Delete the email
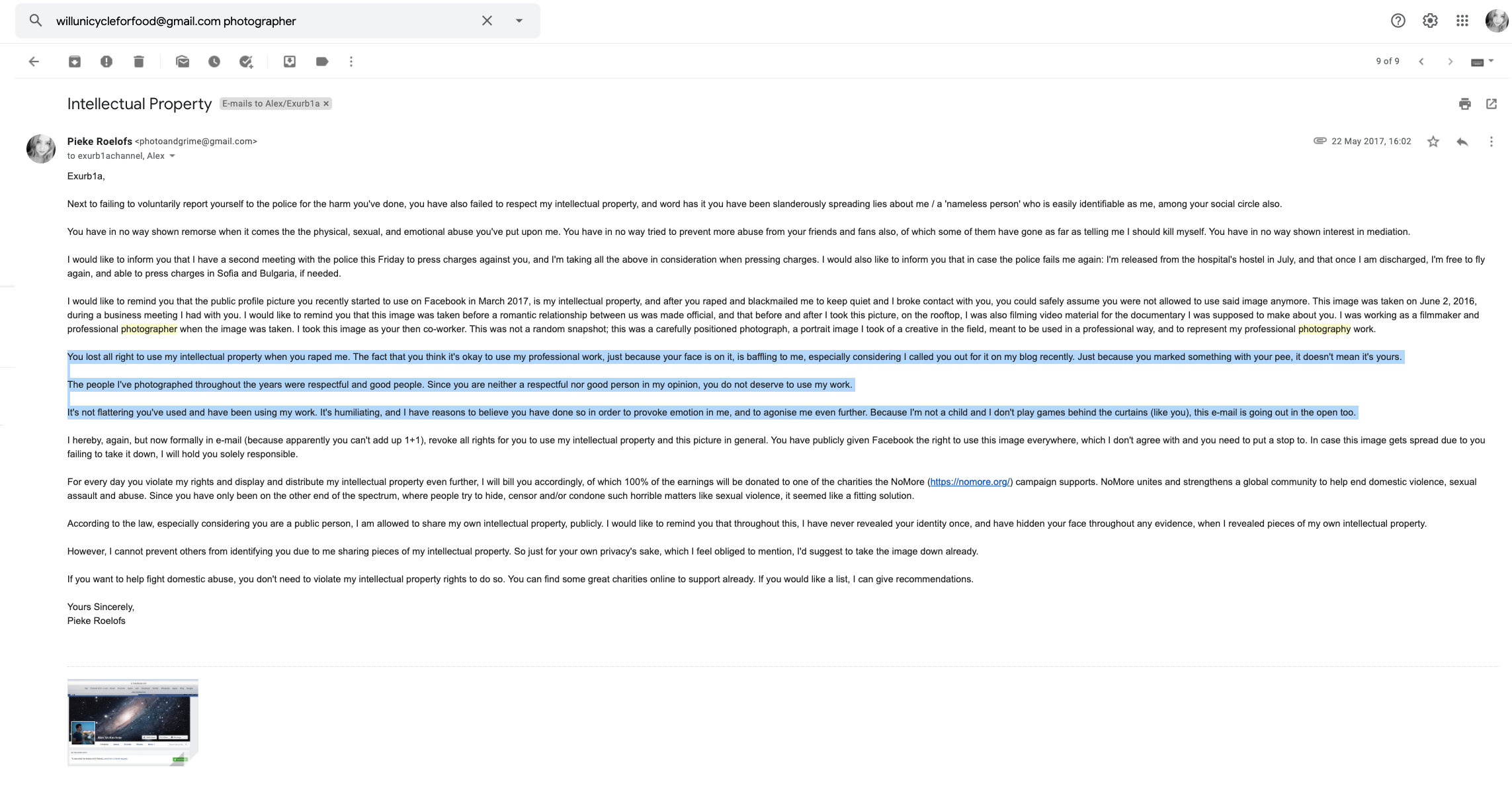This screenshot has height=802, width=1512. click(139, 61)
